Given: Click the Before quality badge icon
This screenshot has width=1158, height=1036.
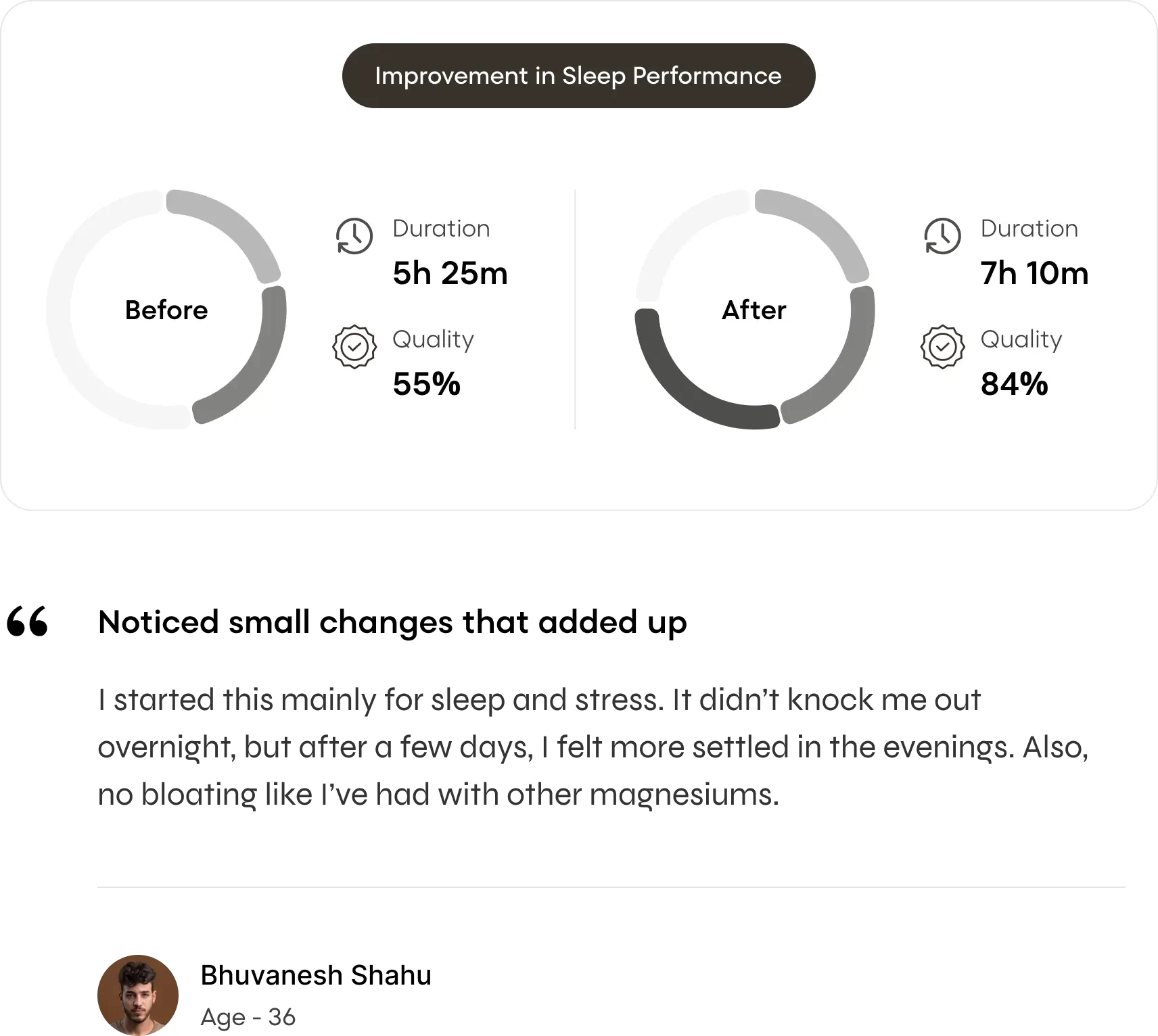Looking at the screenshot, I should tap(354, 347).
